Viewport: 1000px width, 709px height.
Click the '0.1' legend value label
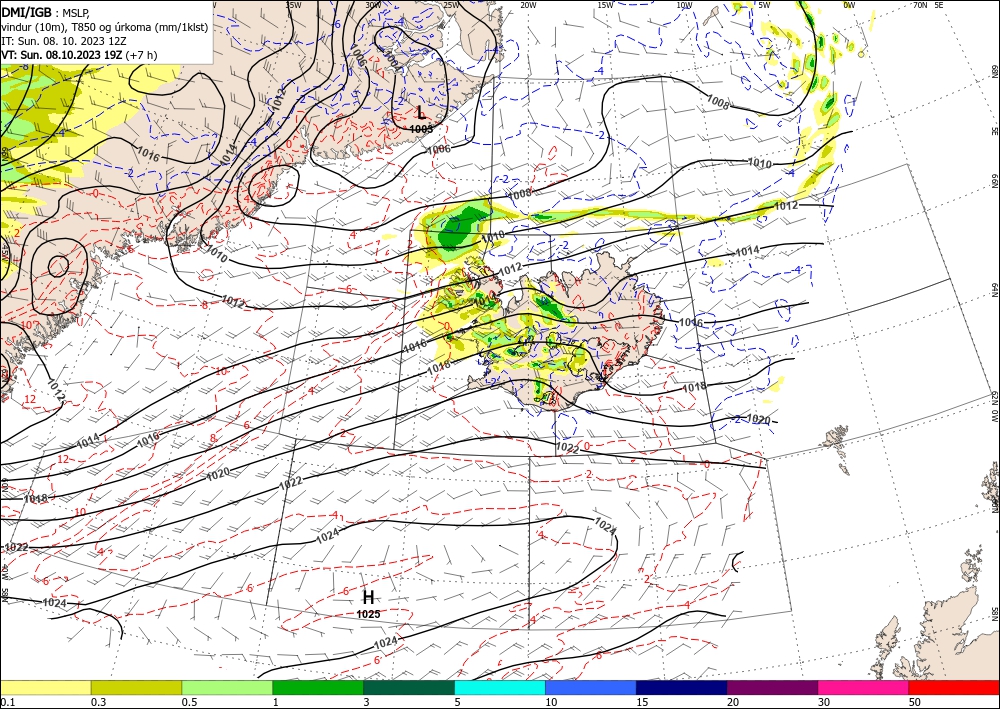pyautogui.click(x=7, y=702)
